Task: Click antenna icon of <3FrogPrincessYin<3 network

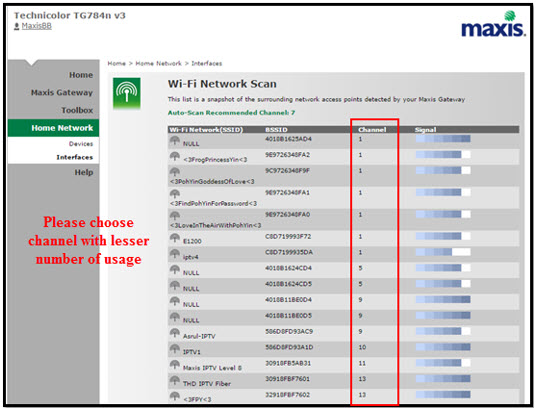Action: click(175, 156)
